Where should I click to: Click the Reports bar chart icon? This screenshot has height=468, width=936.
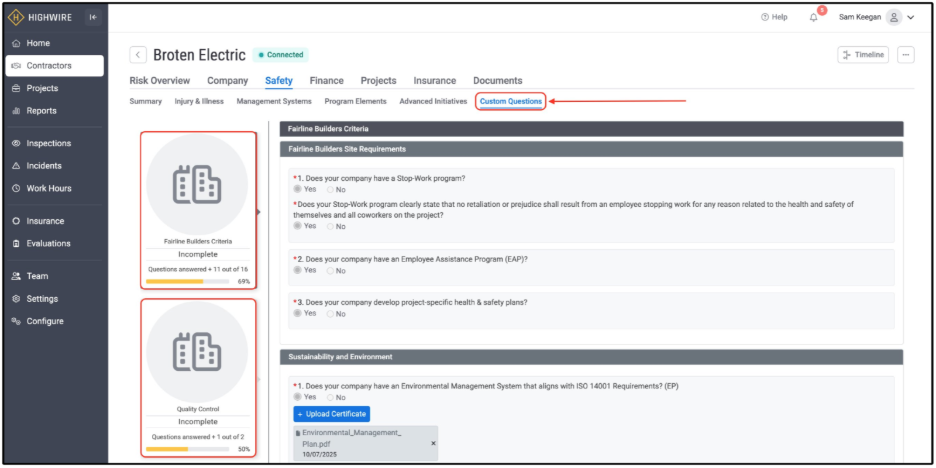(x=16, y=111)
